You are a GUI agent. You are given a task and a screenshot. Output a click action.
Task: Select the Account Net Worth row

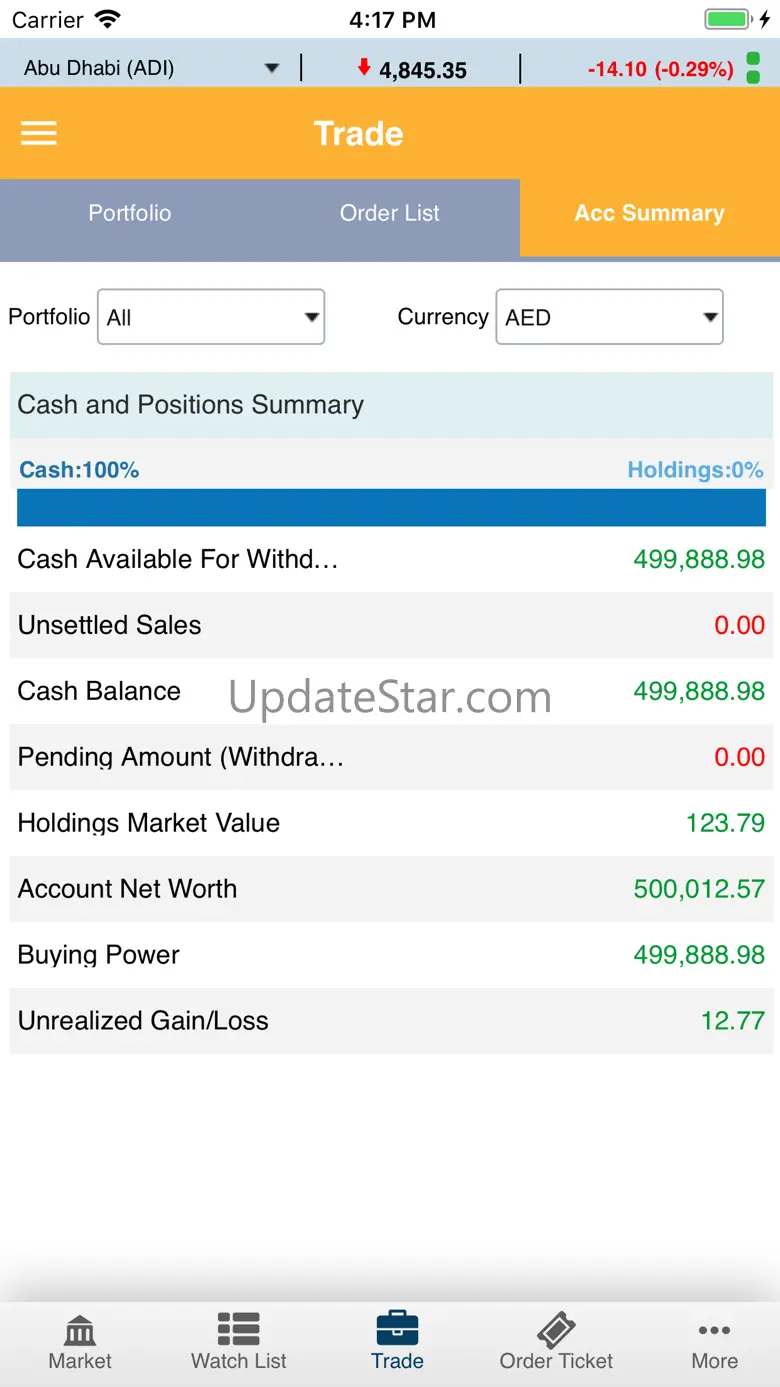coord(391,889)
